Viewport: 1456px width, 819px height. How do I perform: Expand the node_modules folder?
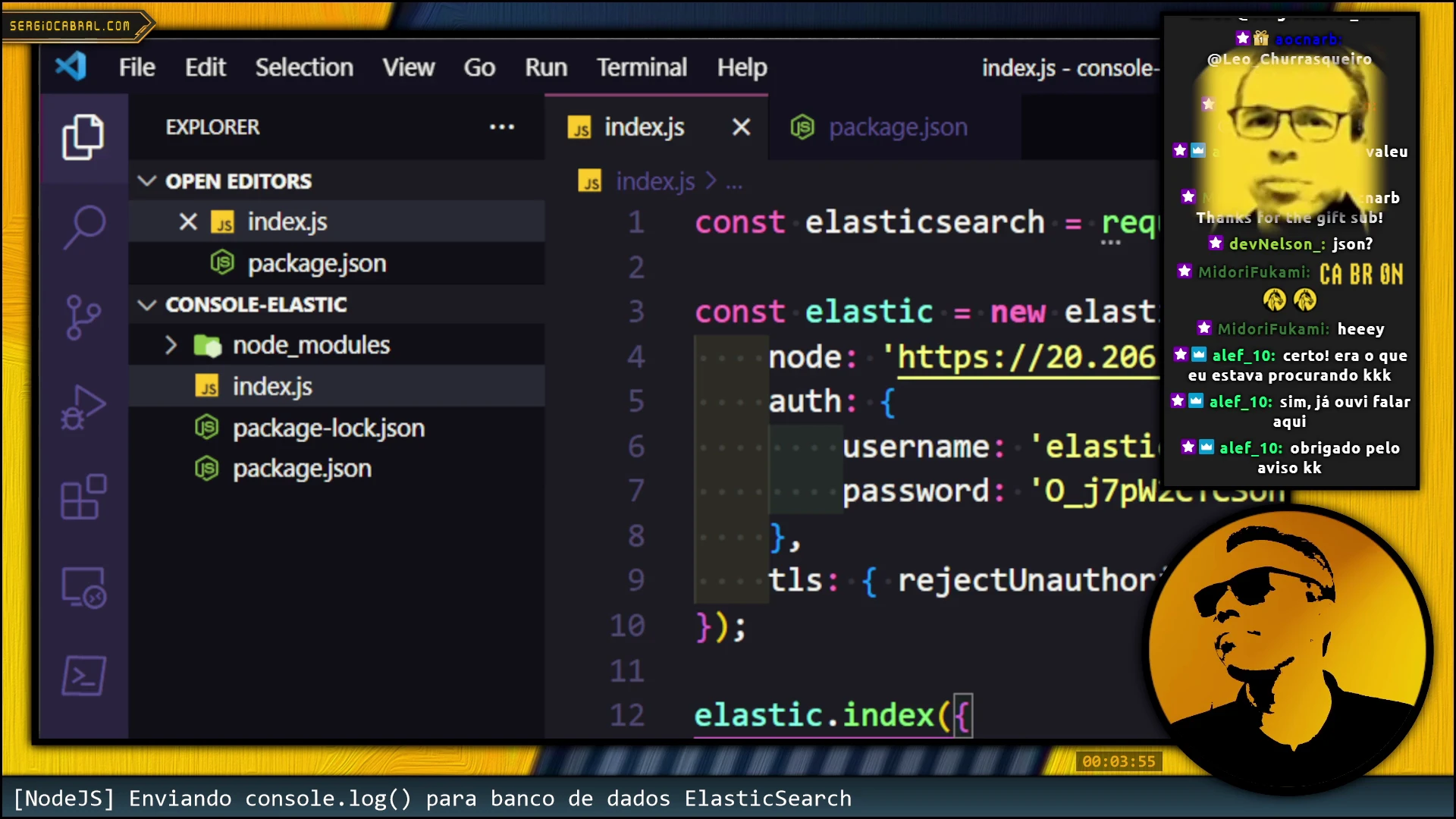point(171,346)
